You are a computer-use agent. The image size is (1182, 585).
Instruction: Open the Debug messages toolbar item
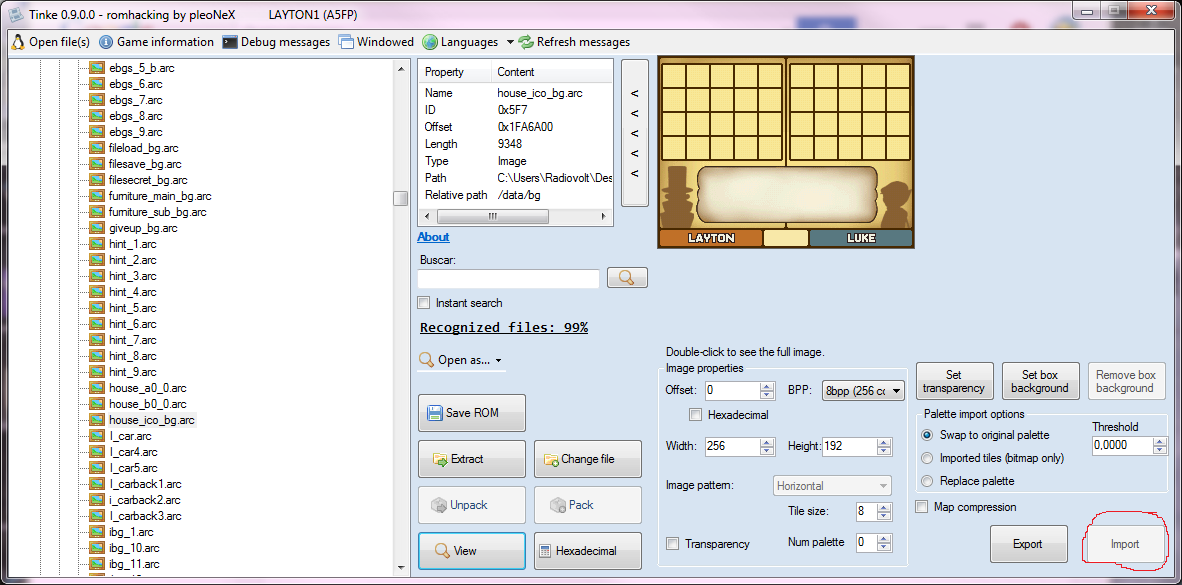[277, 41]
